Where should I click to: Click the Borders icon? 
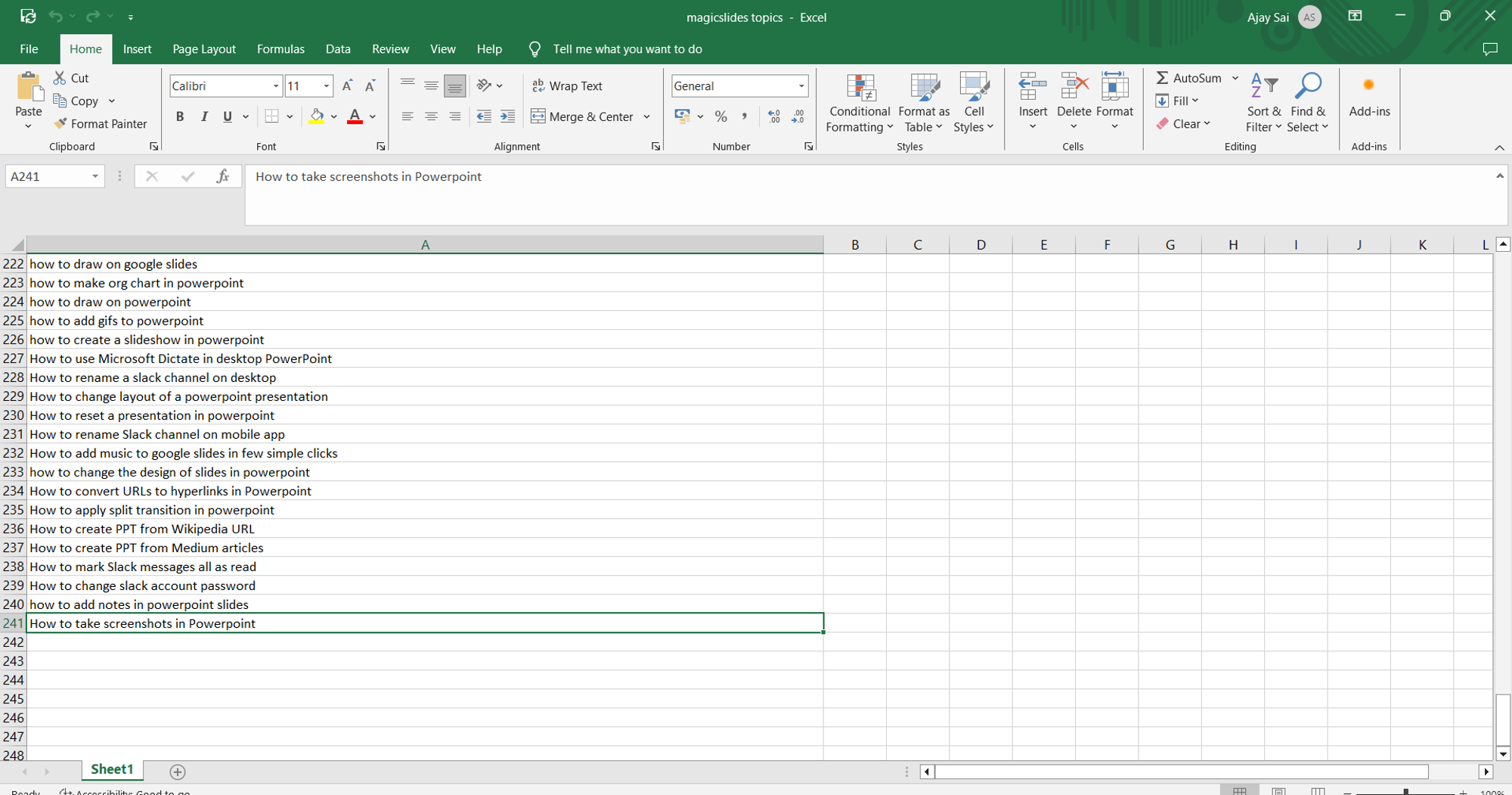[x=272, y=116]
